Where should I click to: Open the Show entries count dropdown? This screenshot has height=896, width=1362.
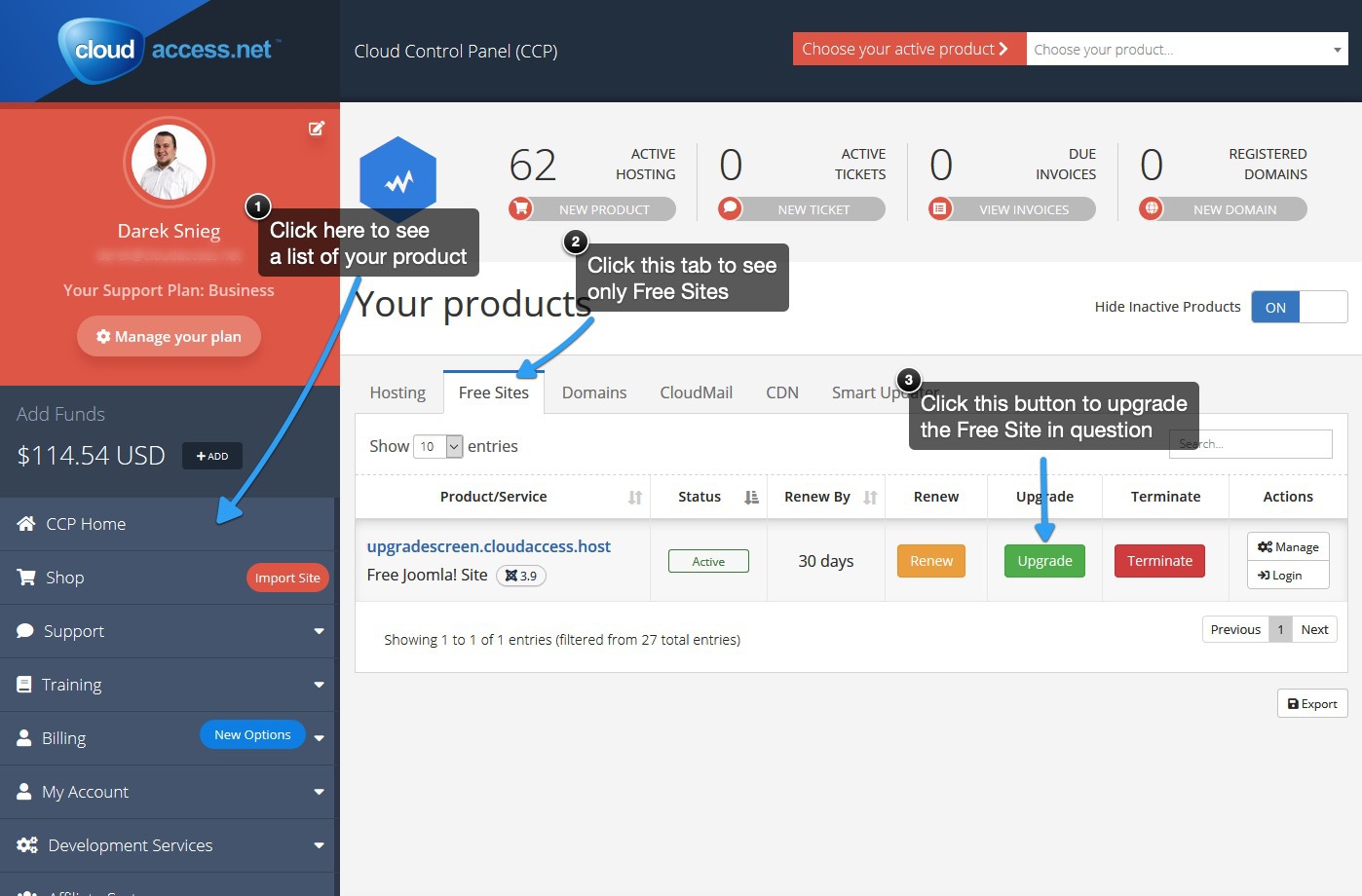click(x=438, y=446)
